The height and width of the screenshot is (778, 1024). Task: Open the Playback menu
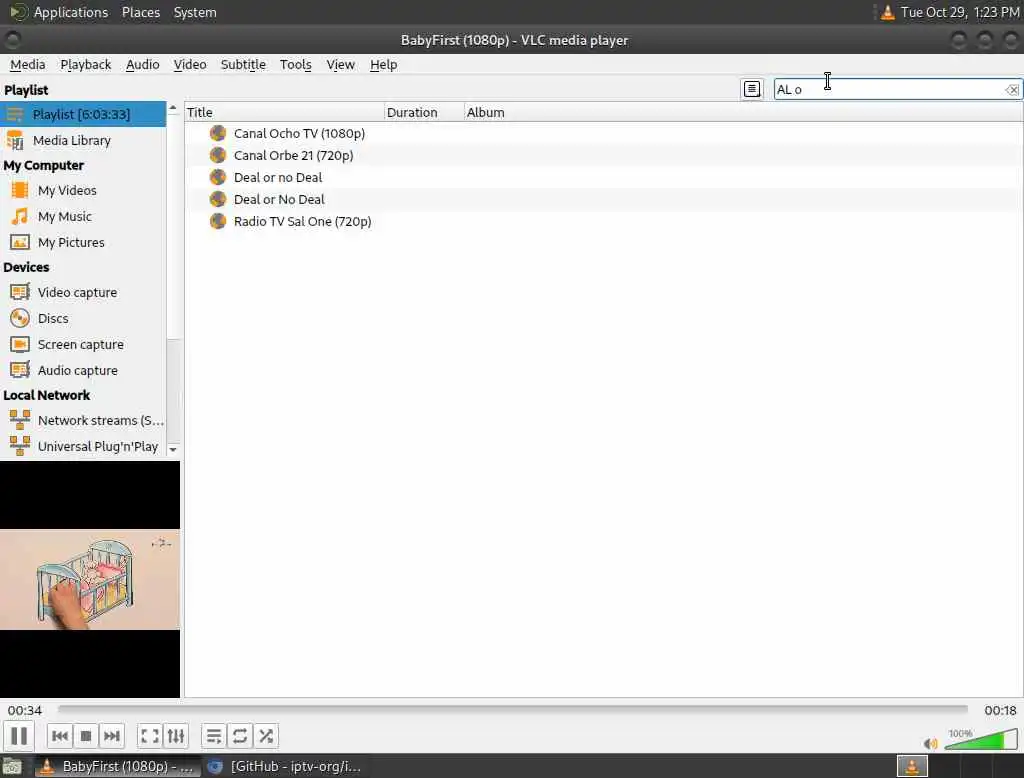tap(86, 65)
